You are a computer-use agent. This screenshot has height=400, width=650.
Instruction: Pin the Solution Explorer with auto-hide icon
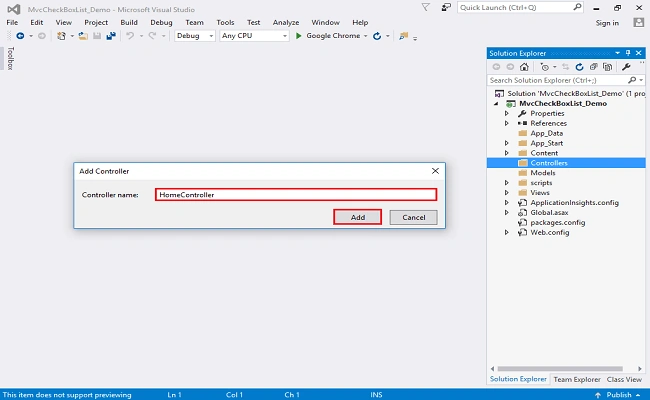pos(628,53)
